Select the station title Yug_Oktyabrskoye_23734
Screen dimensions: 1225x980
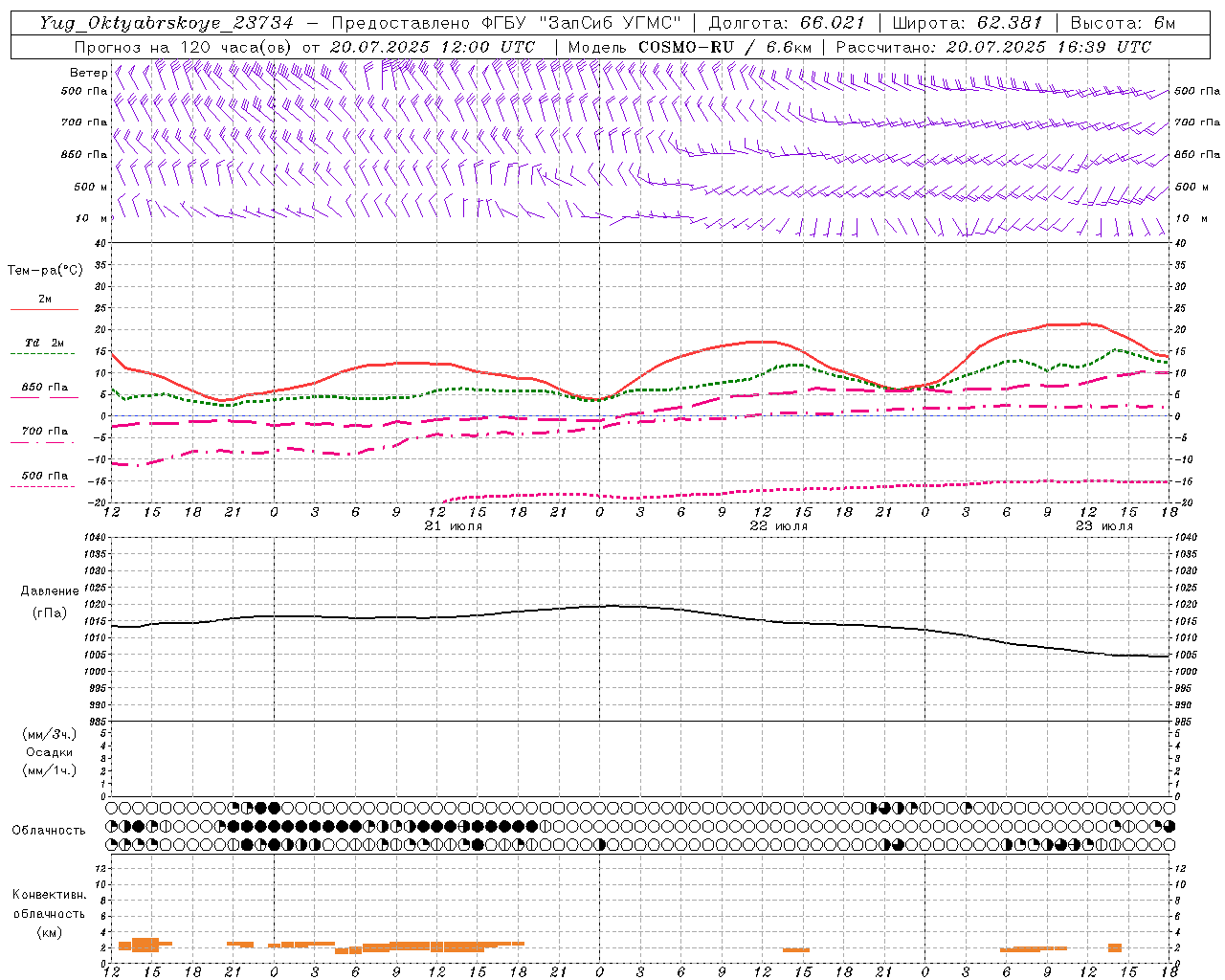(167, 23)
